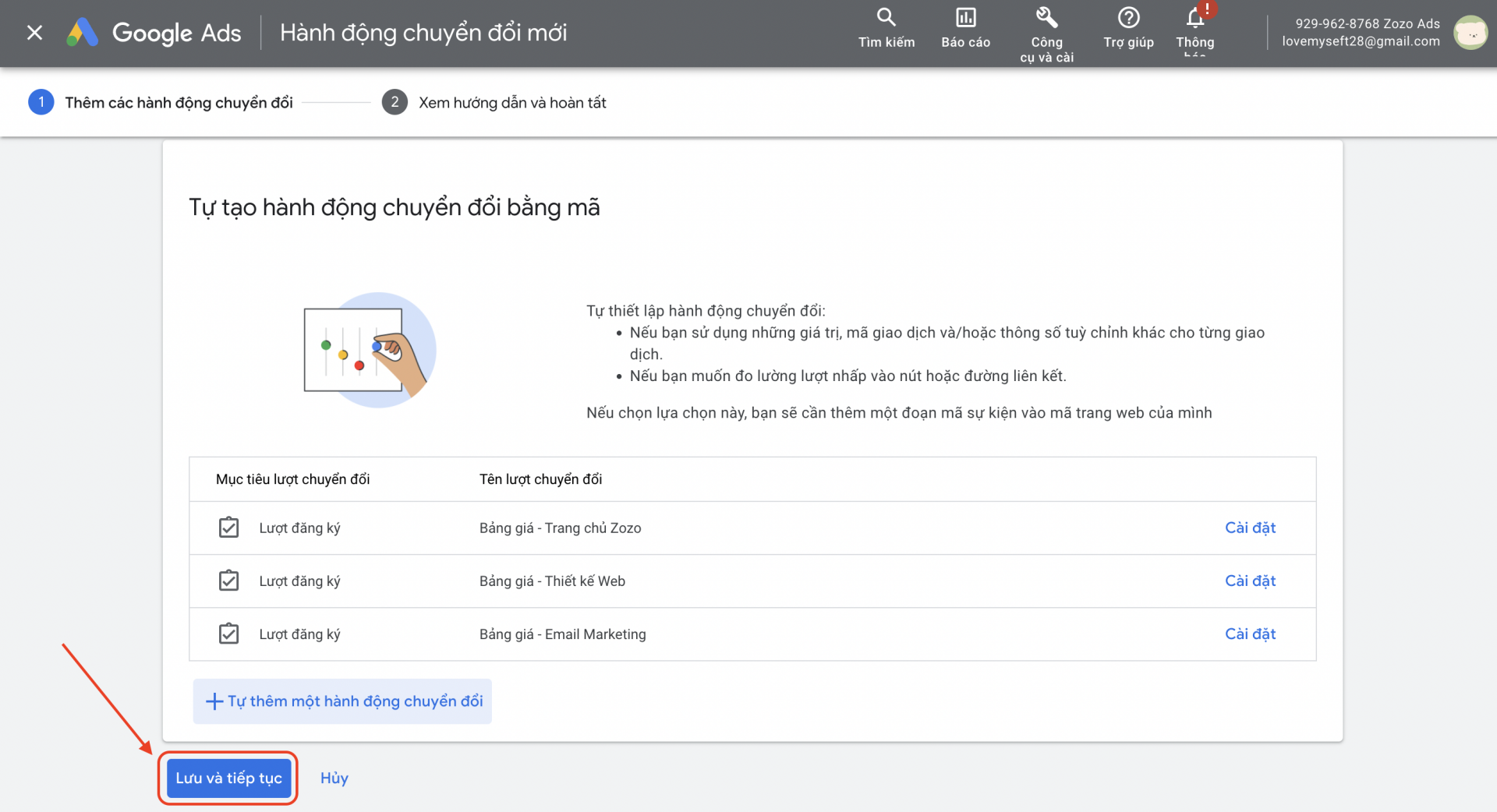This screenshot has width=1497, height=812.
Task: Click the Lưu và tiếp tục button
Action: 228,778
